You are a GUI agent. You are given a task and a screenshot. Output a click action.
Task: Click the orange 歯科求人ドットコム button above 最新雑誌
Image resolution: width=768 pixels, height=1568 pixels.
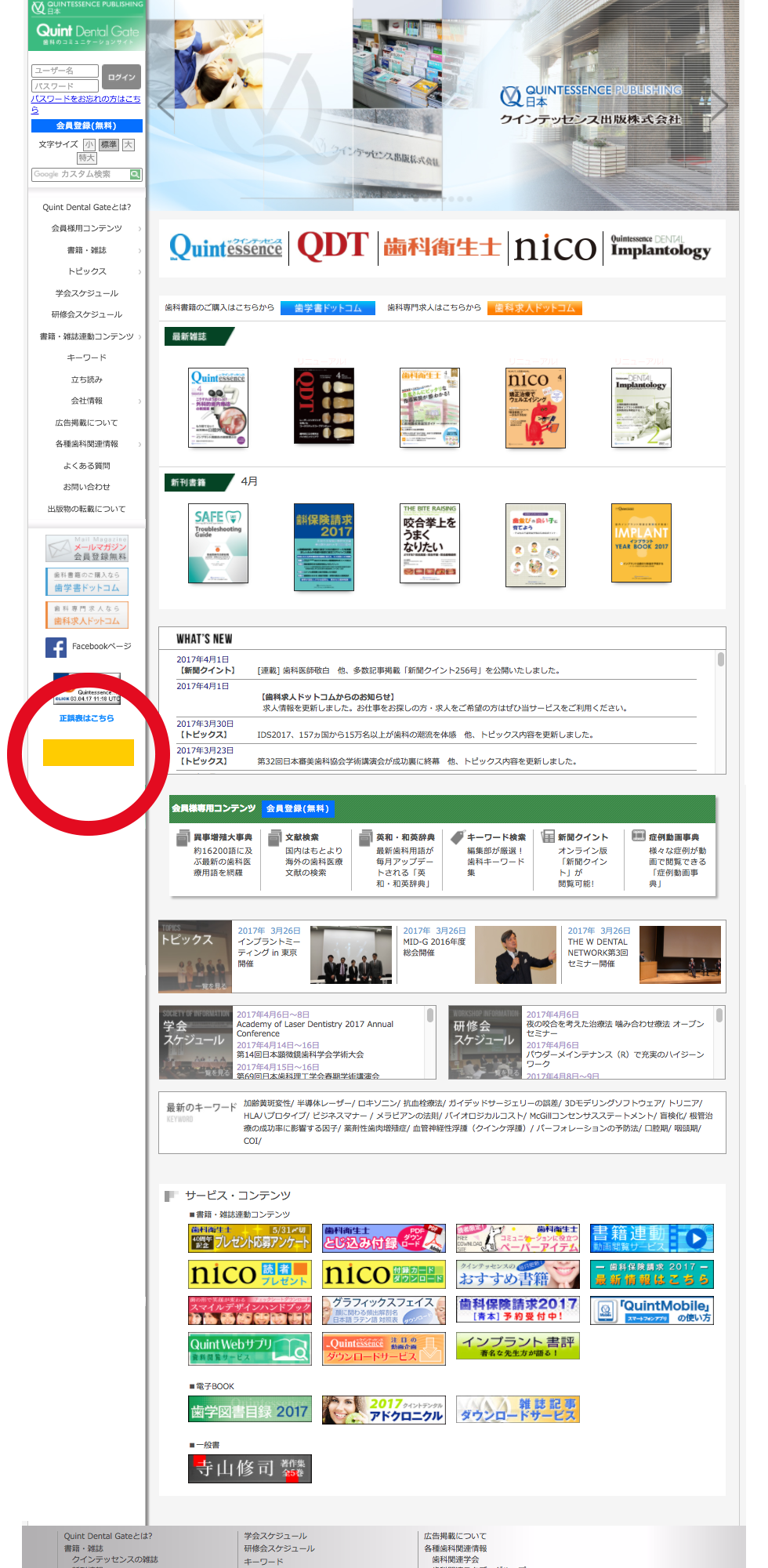[534, 308]
